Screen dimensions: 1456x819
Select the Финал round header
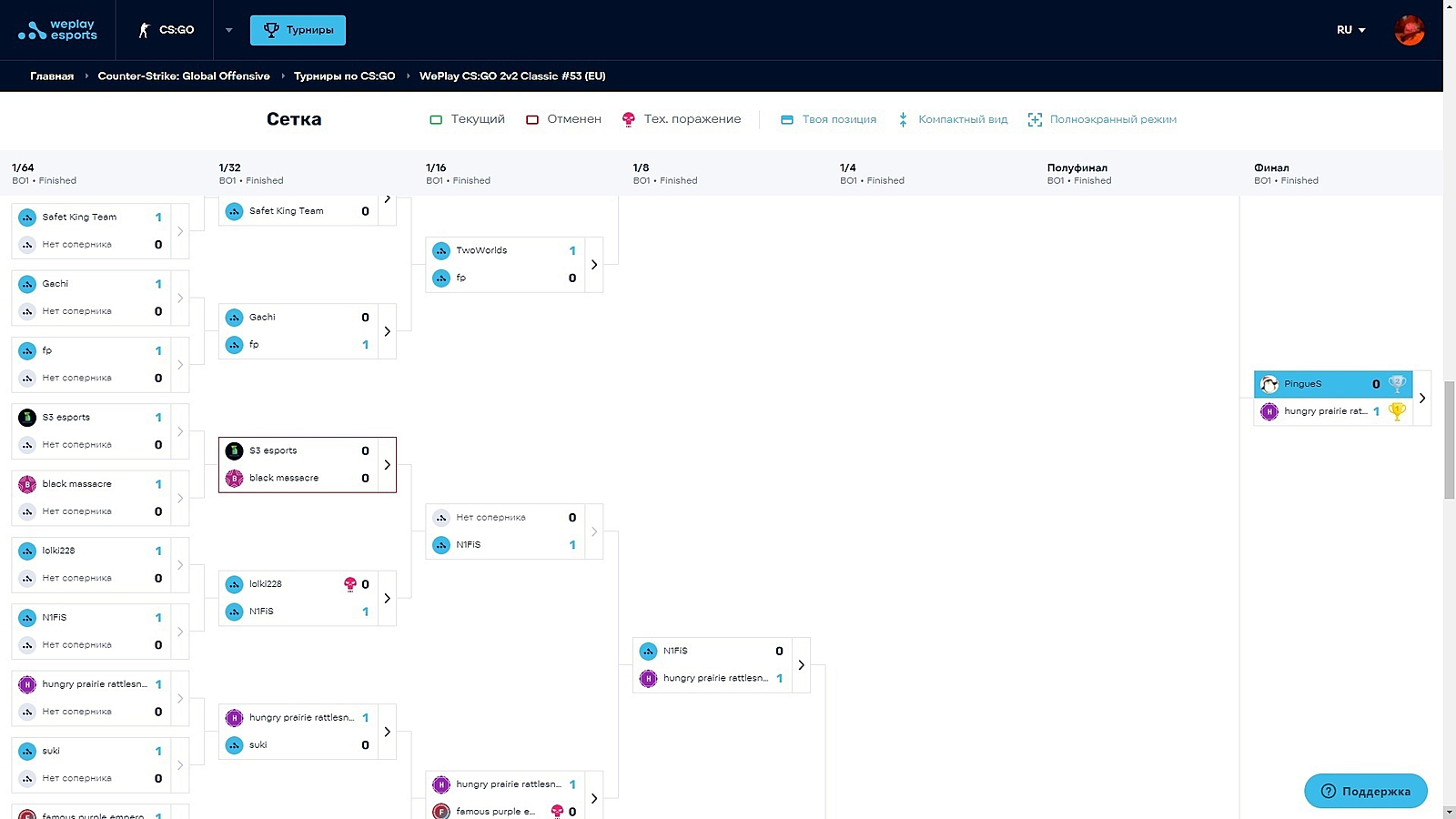[x=1286, y=173]
